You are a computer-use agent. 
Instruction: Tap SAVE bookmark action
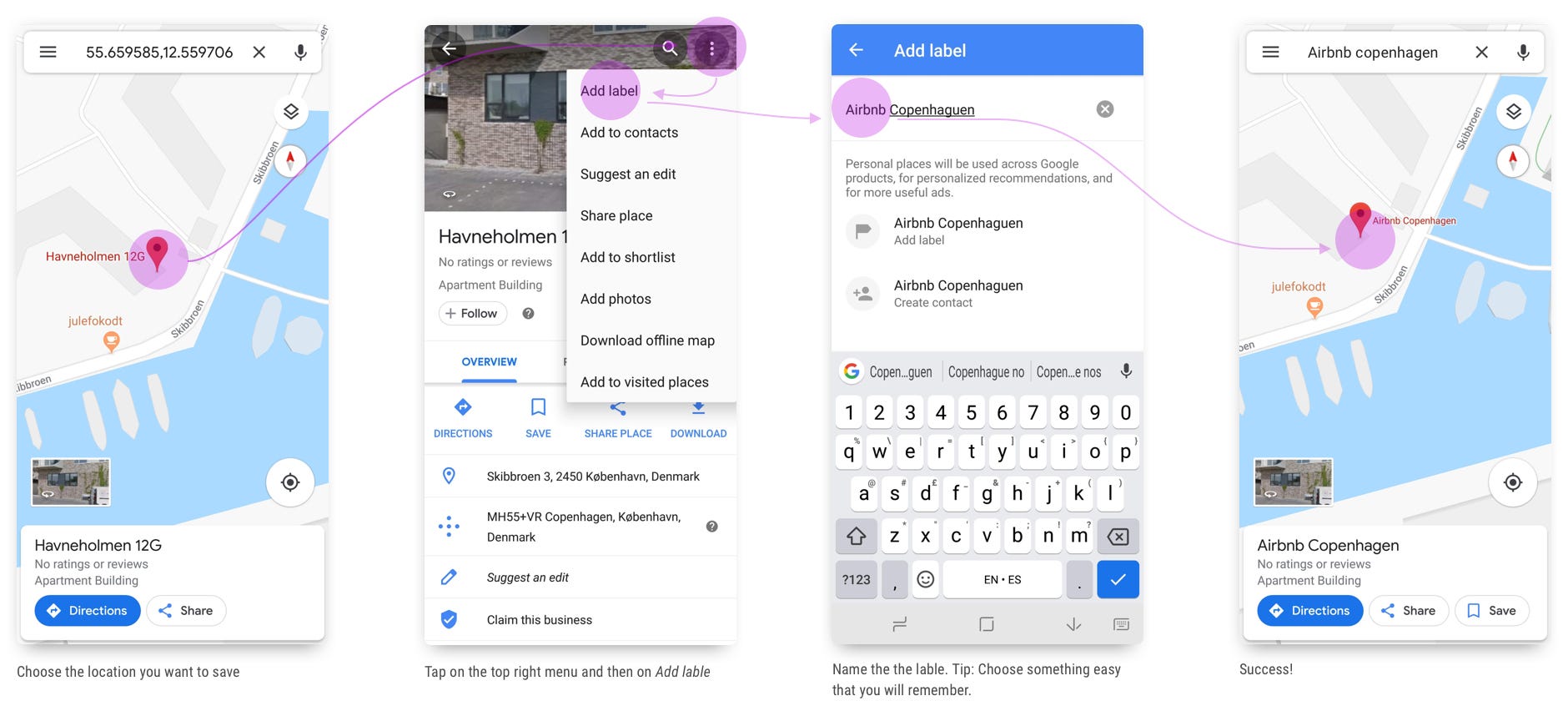point(538,418)
